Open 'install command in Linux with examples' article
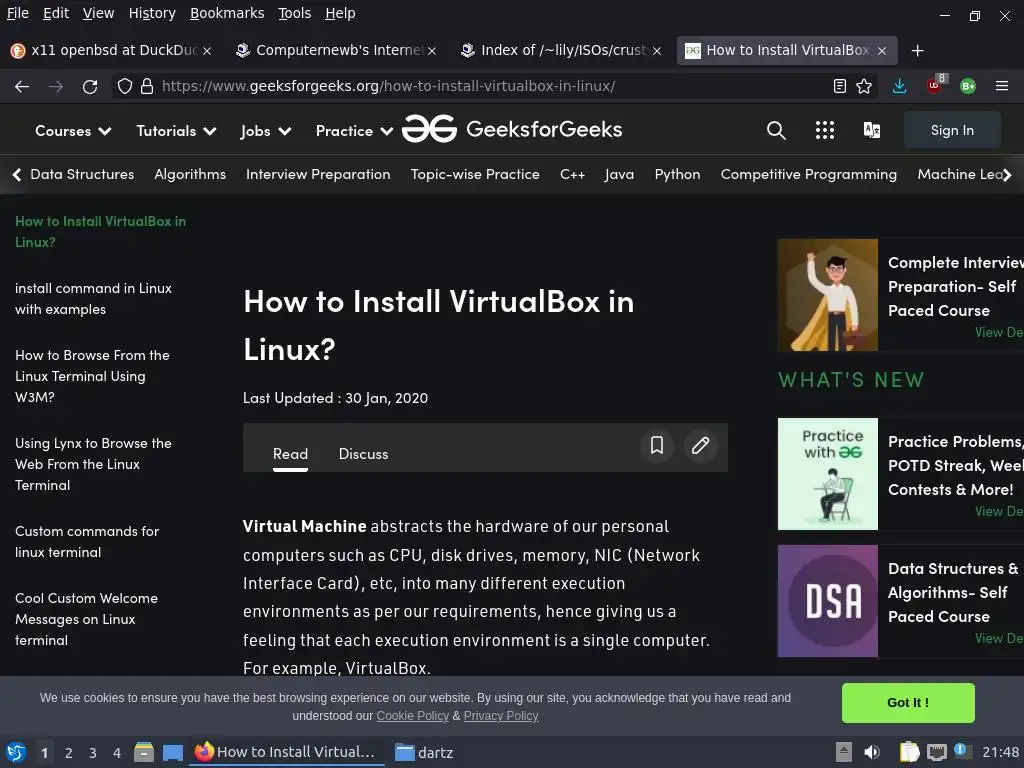Viewport: 1024px width, 768px height. (93, 298)
